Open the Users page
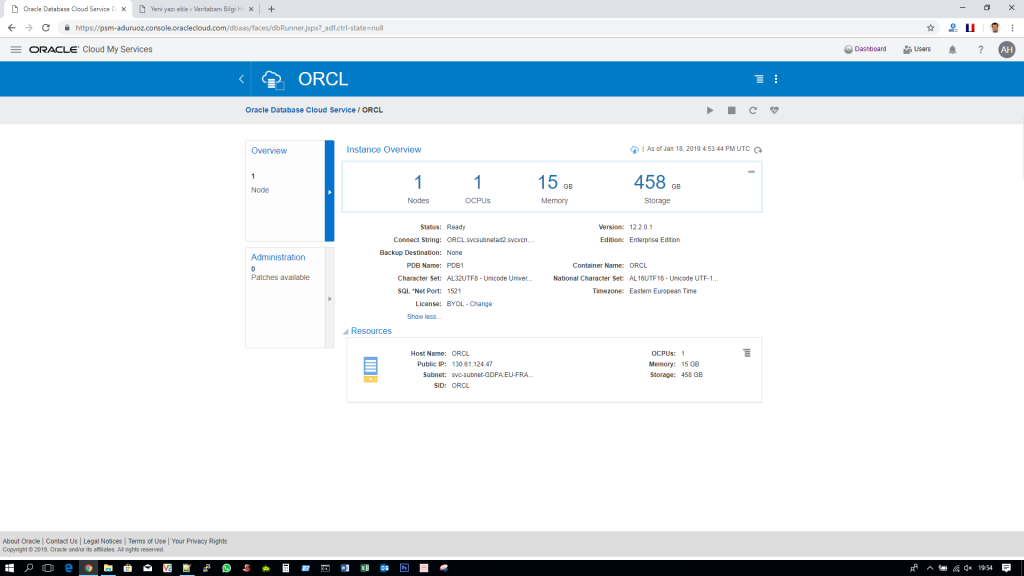The height and width of the screenshot is (576, 1024). point(917,49)
